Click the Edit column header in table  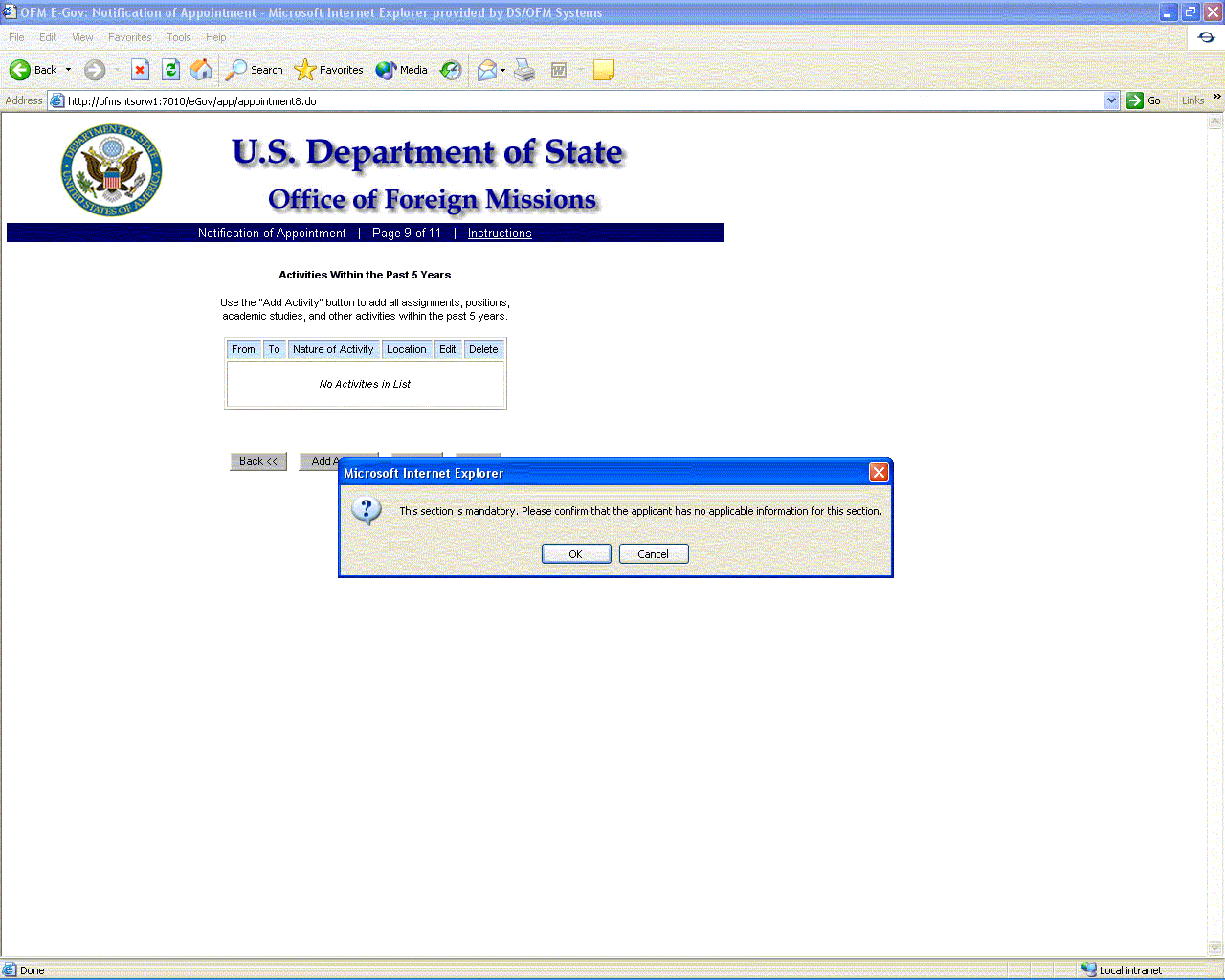[x=448, y=349]
